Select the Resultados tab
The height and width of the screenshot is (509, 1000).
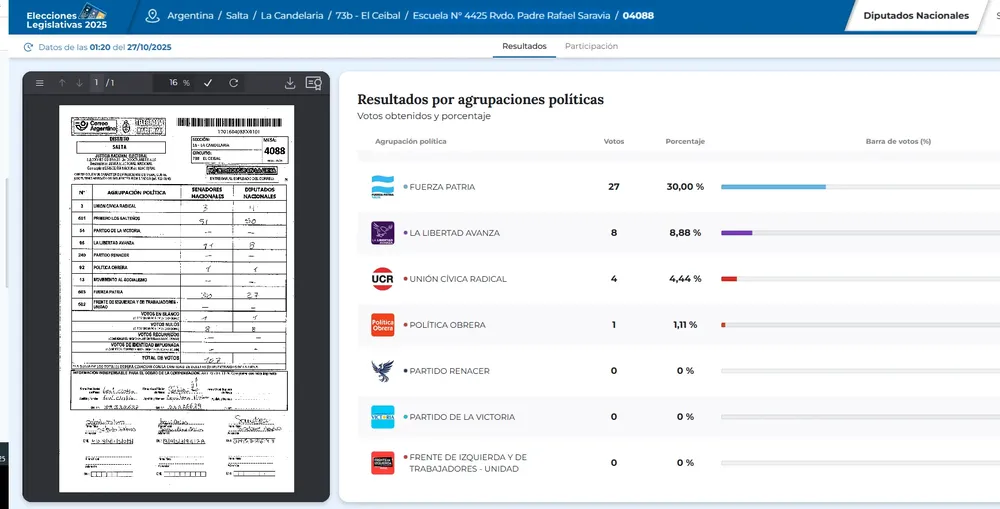(x=524, y=46)
